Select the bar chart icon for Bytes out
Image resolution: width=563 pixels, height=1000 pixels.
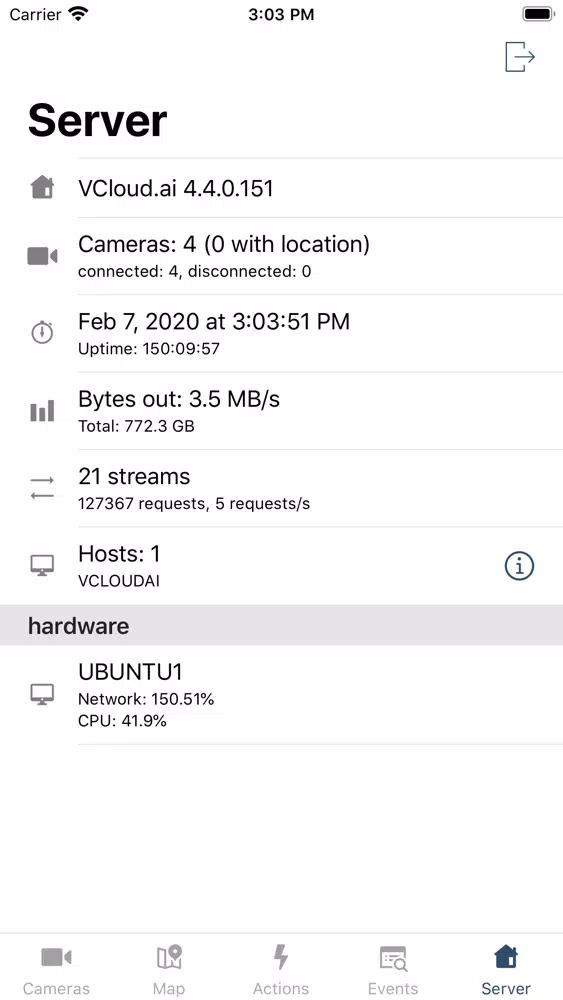(42, 411)
